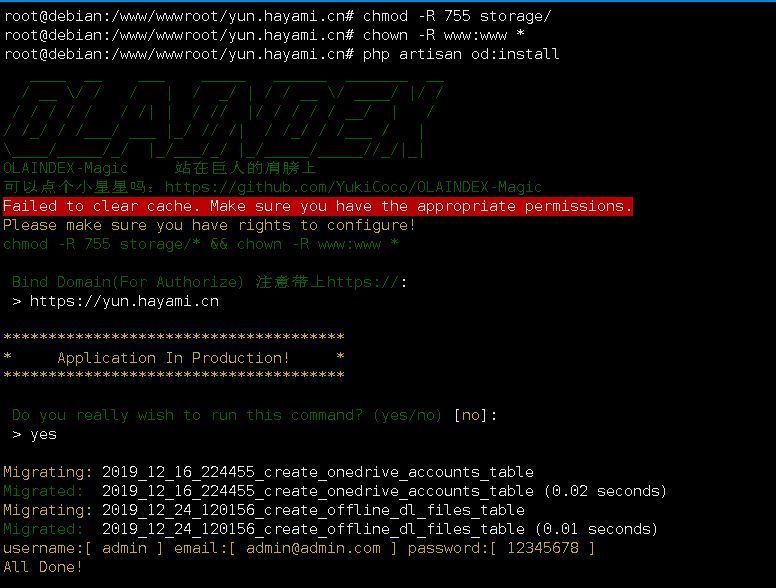Click 'Migrating: 2019_12_16_224455_create_onedrive_accounts_table' line
This screenshot has width=776, height=588.
click(x=268, y=472)
